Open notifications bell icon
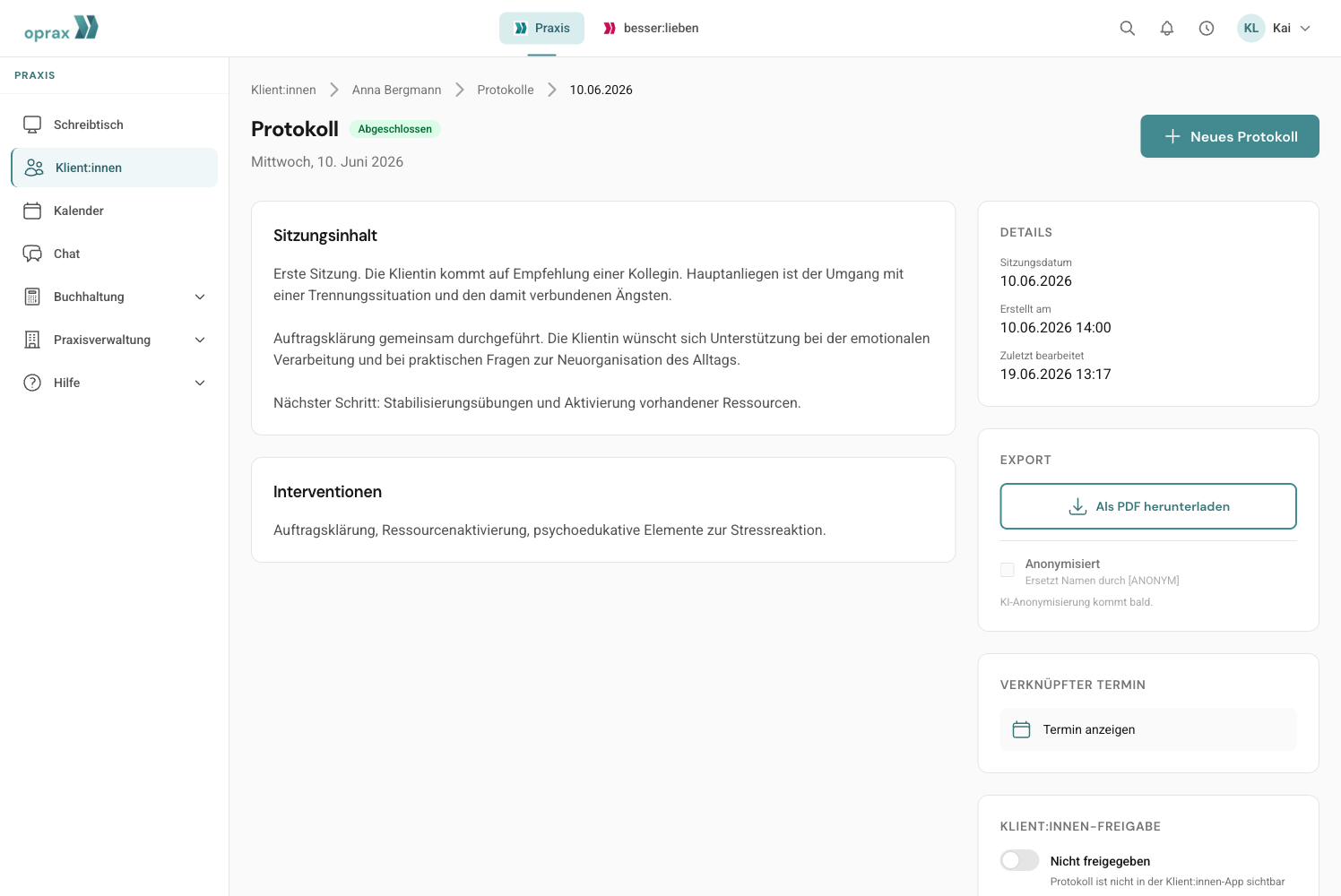1341x896 pixels. 1167,29
